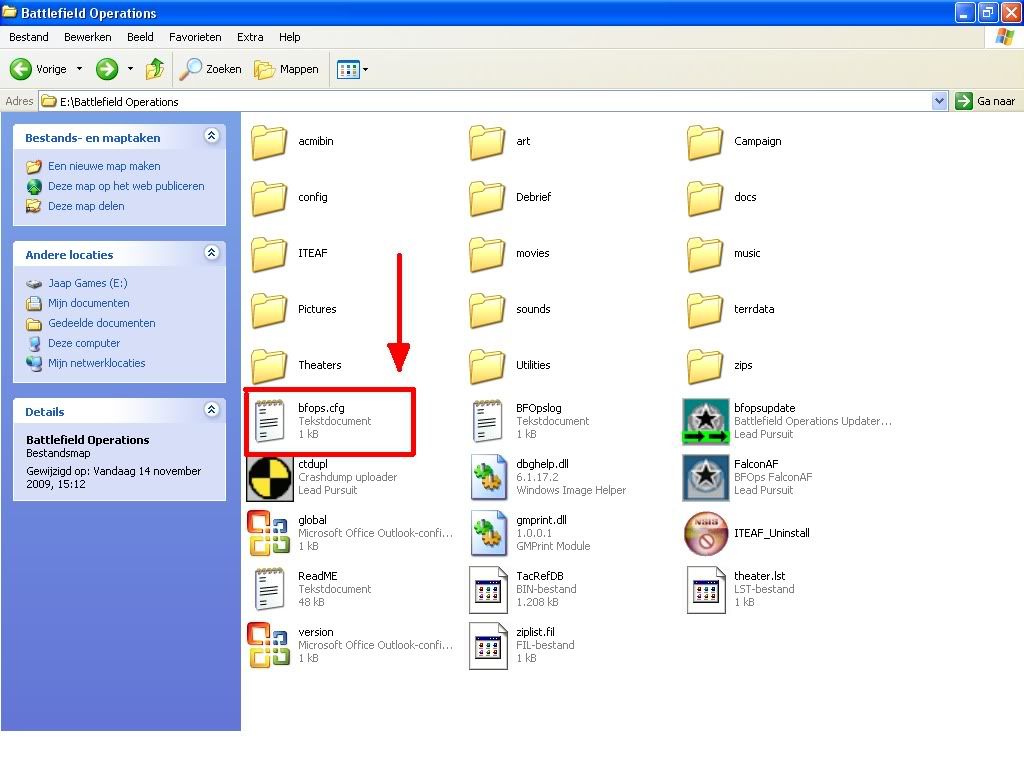Image resolution: width=1024 pixels, height=768 pixels.
Task: Click Deze map delen link
Action: pyautogui.click(x=86, y=206)
